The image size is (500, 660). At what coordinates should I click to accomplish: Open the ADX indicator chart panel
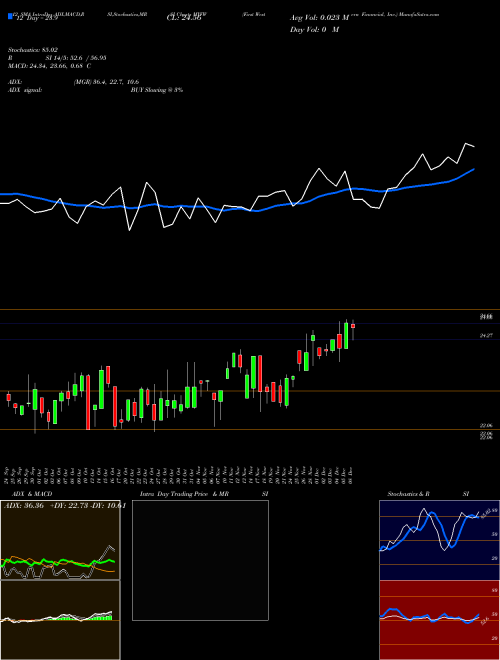click(60, 540)
